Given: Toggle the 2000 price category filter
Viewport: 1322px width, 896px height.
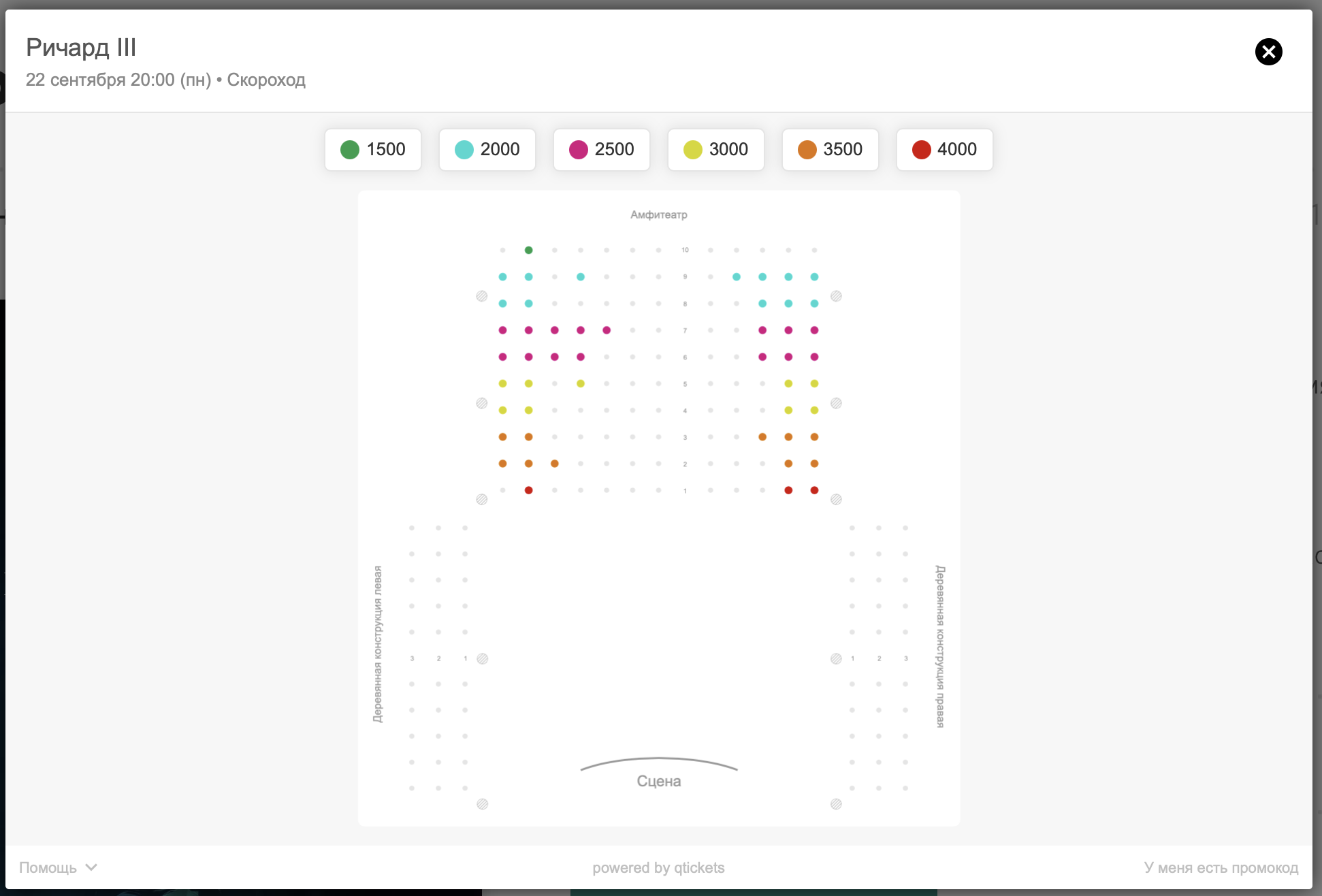Looking at the screenshot, I should pyautogui.click(x=487, y=150).
